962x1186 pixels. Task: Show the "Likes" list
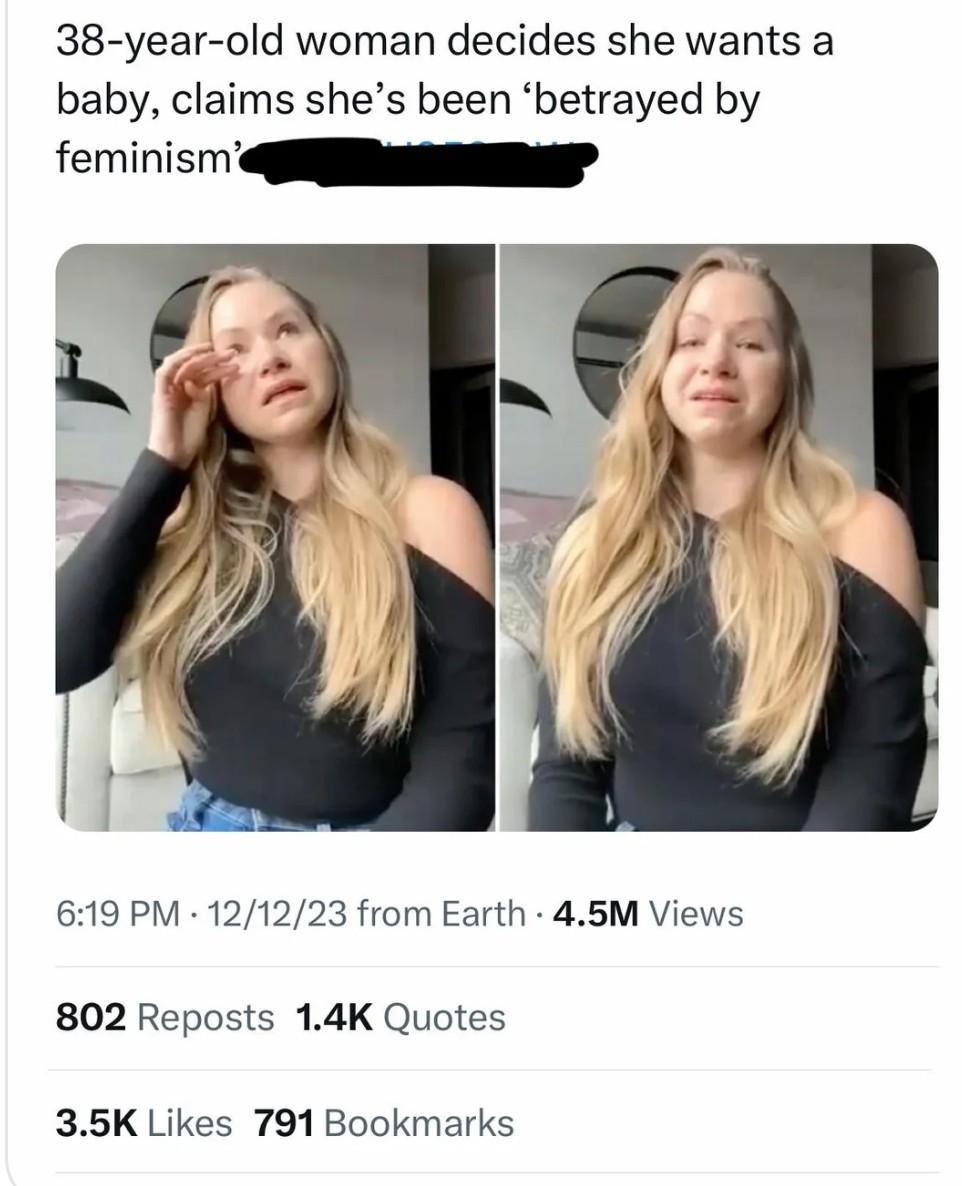[189, 1122]
